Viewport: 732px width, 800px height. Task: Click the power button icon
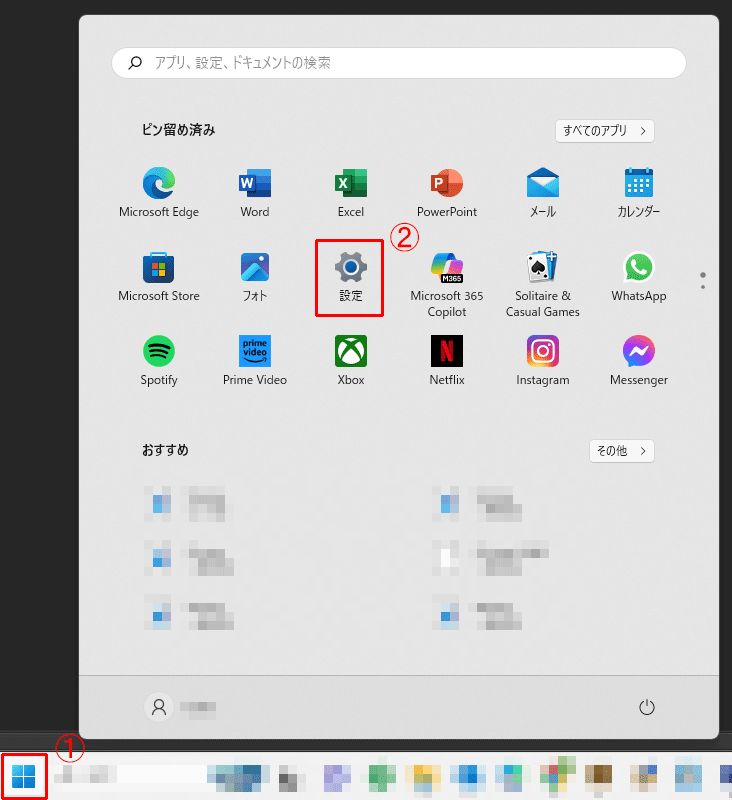click(646, 707)
